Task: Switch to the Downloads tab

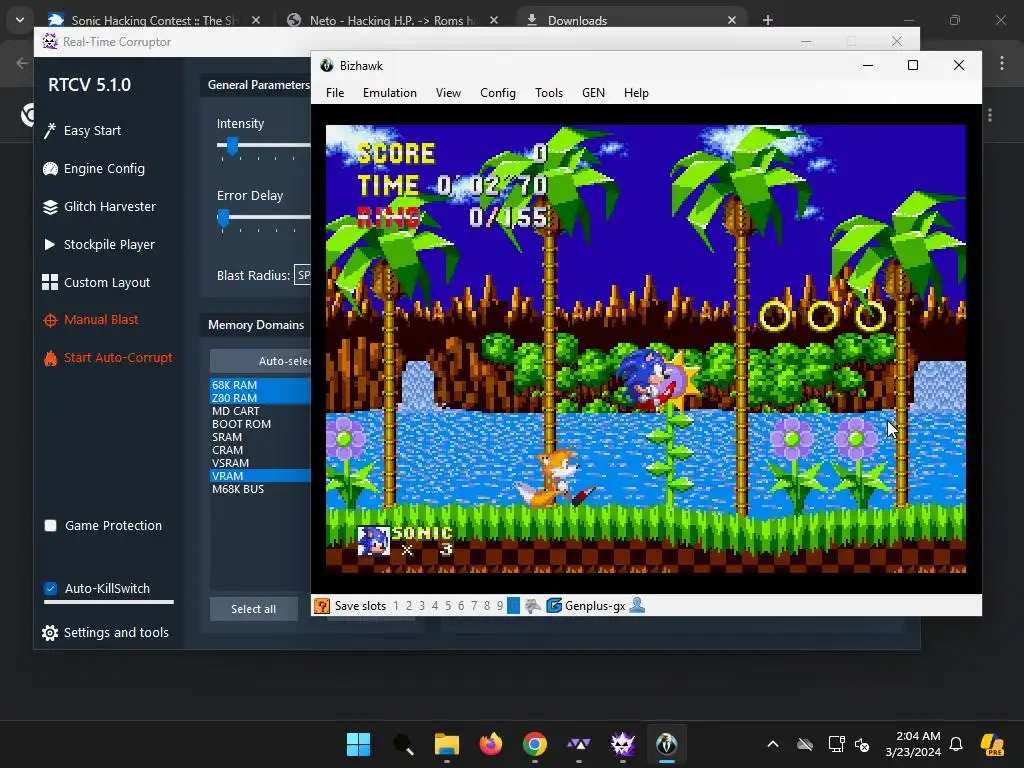Action: [630, 20]
